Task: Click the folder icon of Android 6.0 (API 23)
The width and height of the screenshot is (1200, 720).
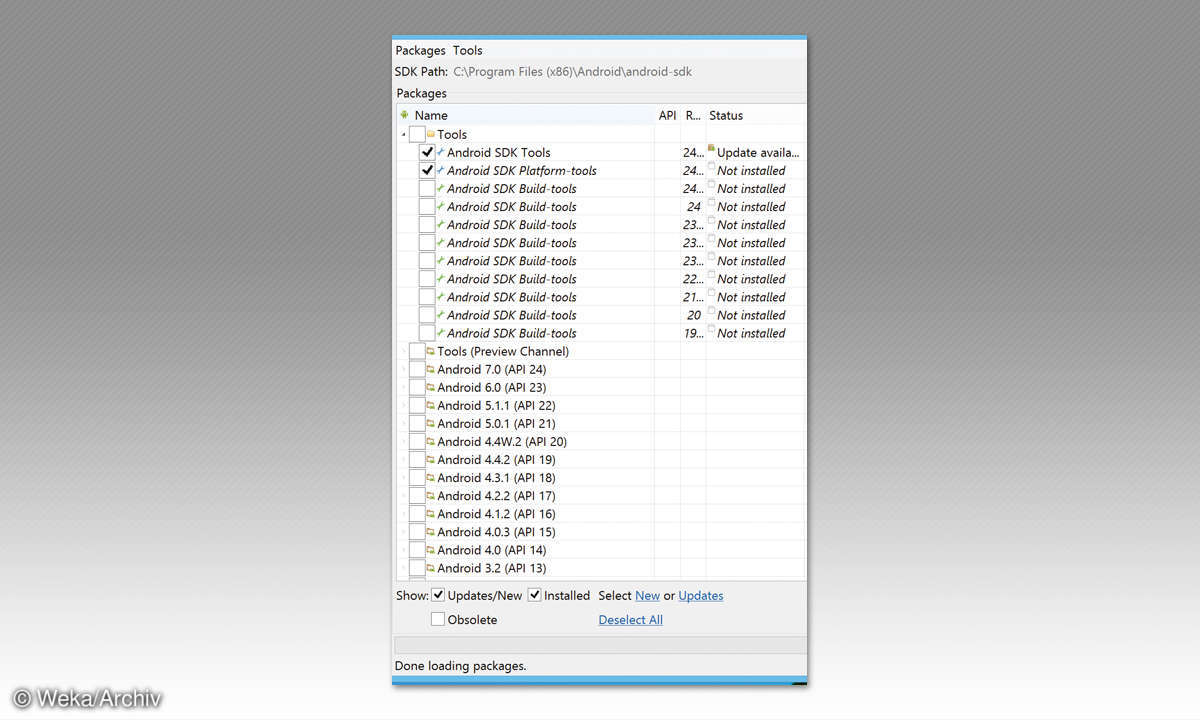Action: pyautogui.click(x=431, y=387)
